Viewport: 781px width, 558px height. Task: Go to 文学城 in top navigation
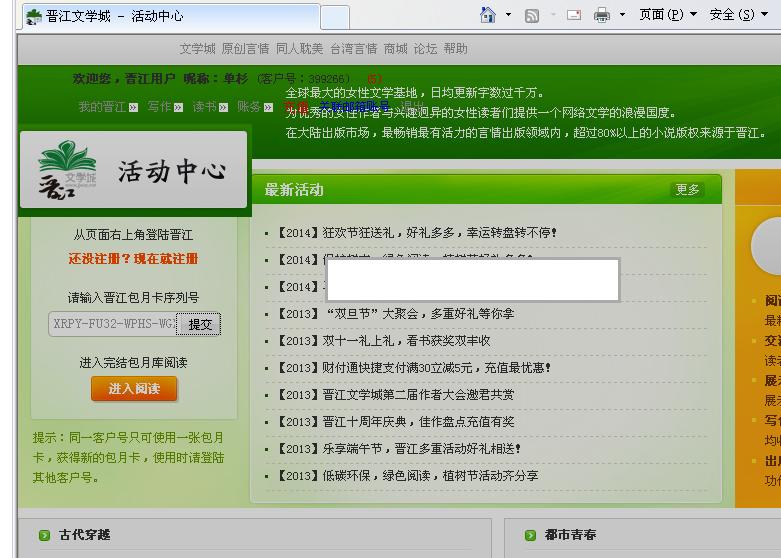pyautogui.click(x=197, y=49)
